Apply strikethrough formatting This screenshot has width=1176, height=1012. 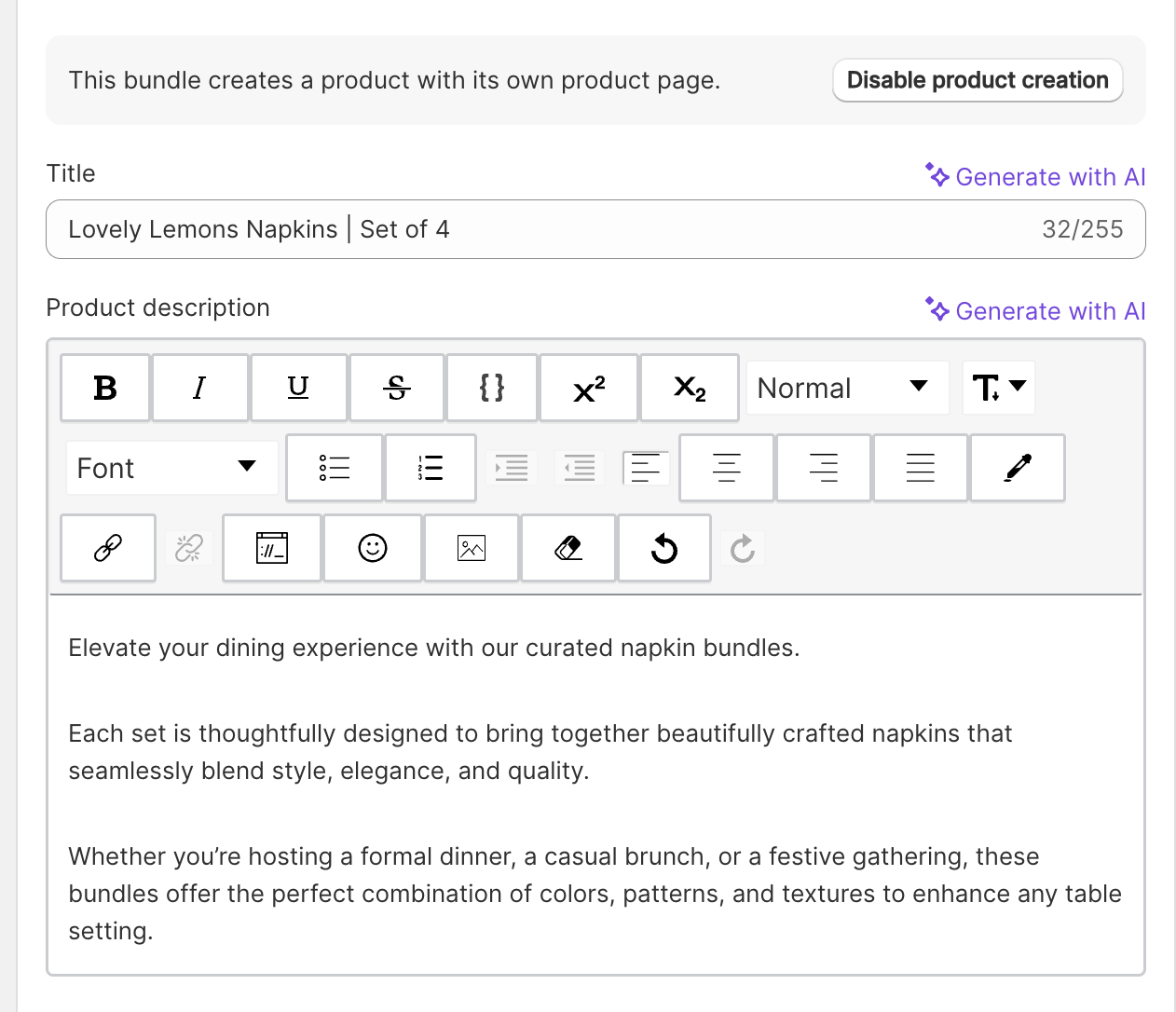(x=397, y=388)
